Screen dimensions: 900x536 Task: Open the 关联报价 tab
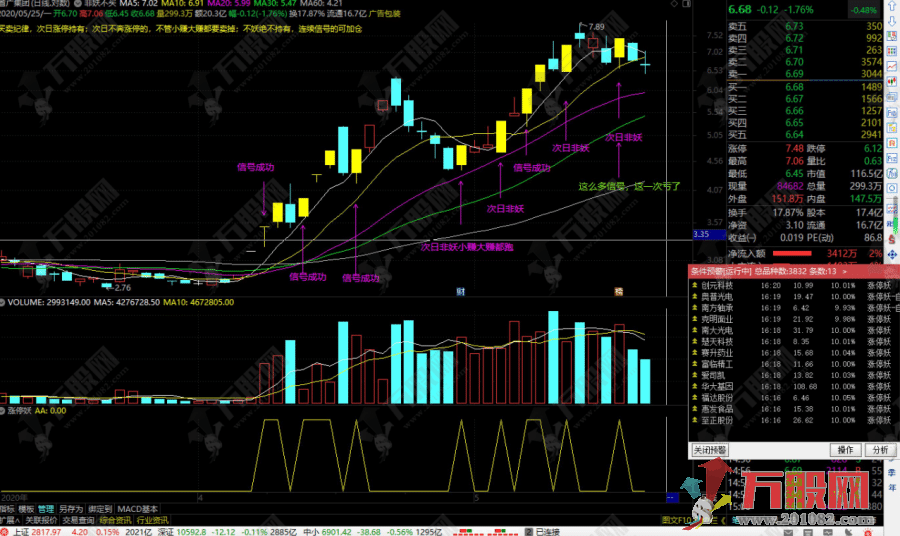pyautogui.click(x=41, y=521)
